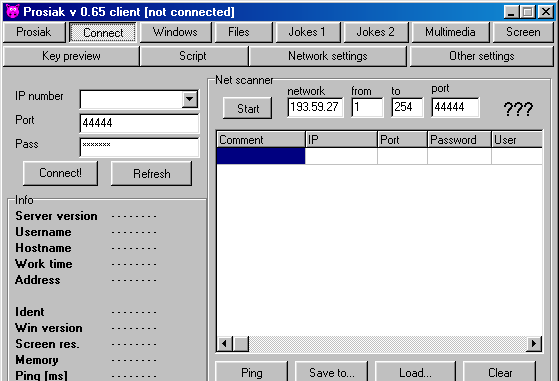Open the Key preview tab
The height and width of the screenshot is (381, 559).
(71, 56)
